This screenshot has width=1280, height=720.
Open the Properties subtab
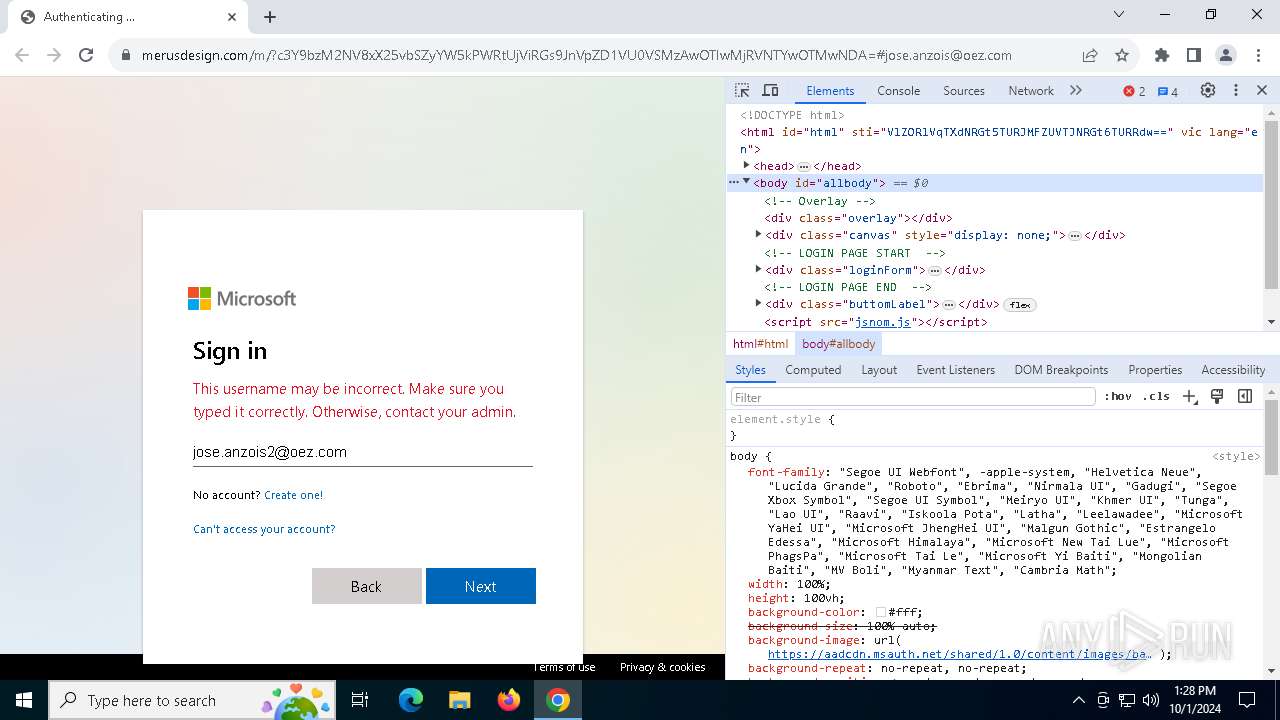[1155, 370]
